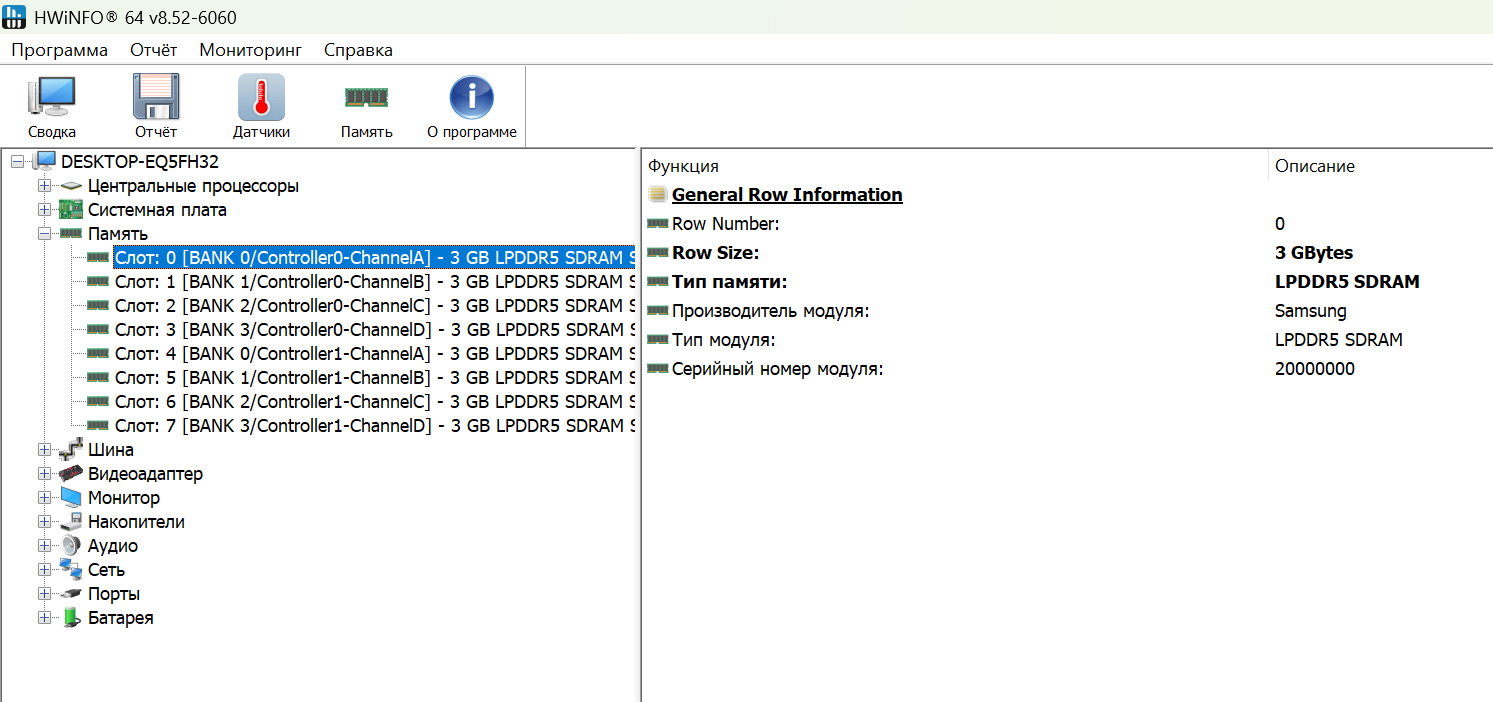Open the Программа menu
1493x702 pixels.
60,50
